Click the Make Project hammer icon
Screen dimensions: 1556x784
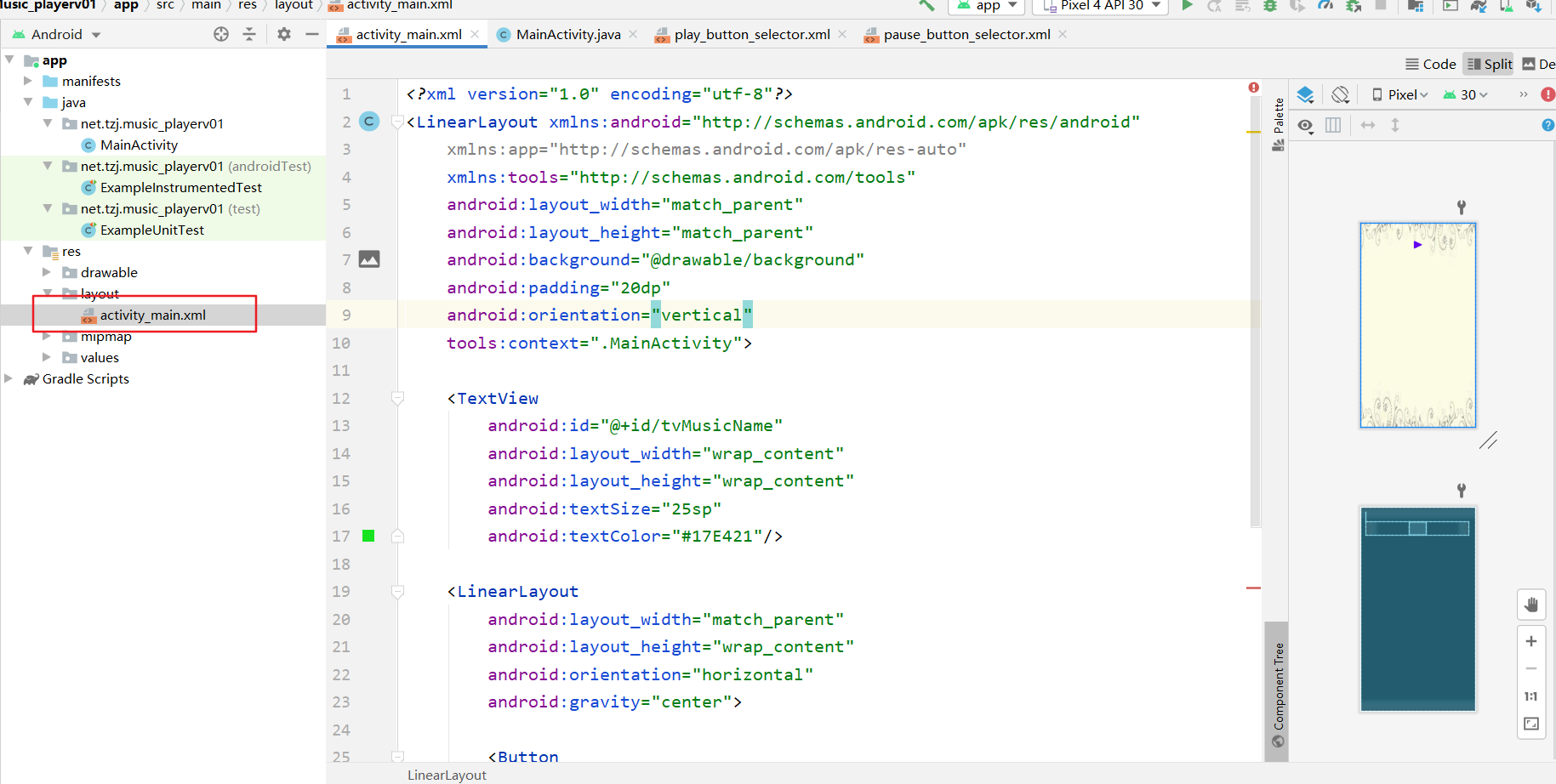point(926,5)
